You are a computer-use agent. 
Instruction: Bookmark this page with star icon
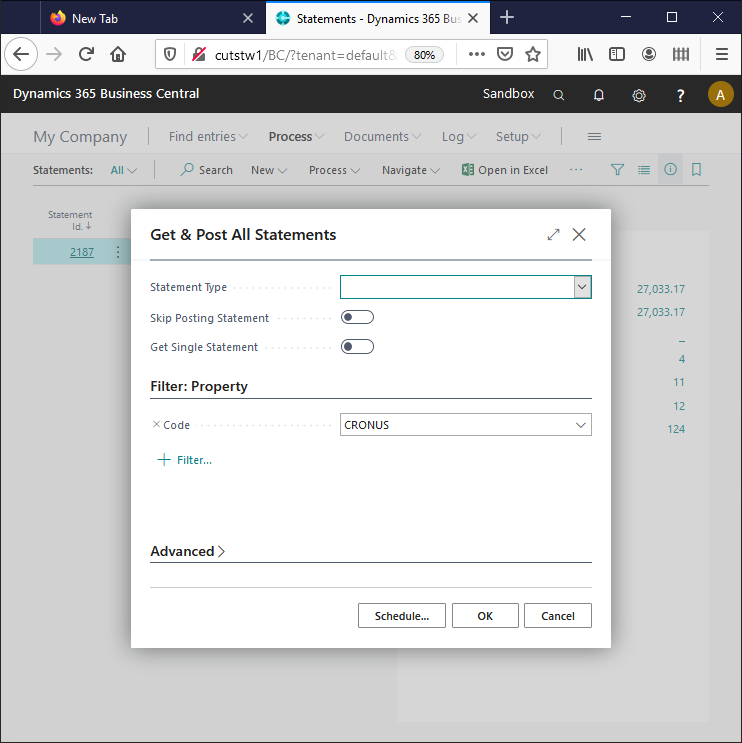pyautogui.click(x=533, y=54)
